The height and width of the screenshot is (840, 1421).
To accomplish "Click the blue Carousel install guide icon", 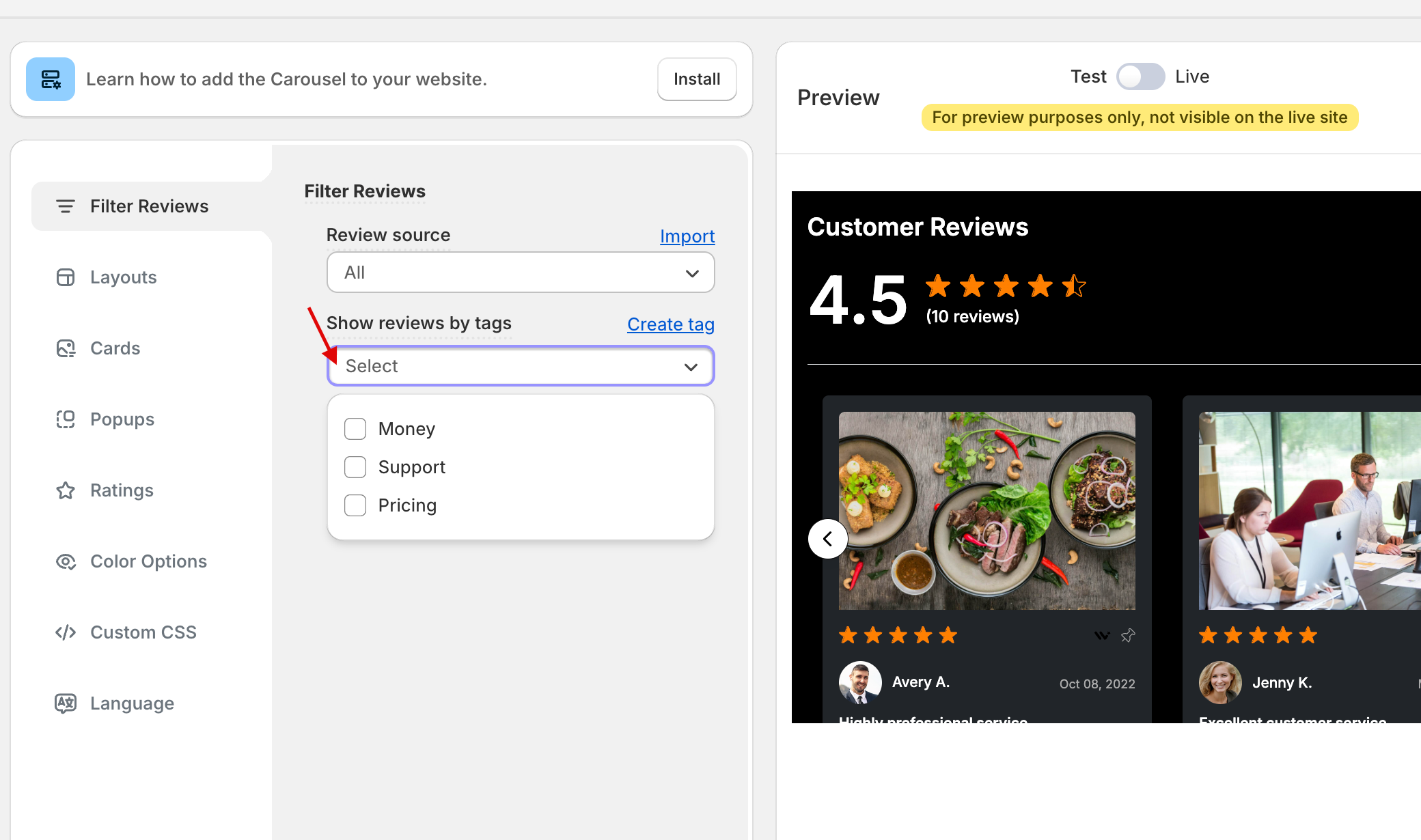I will [x=51, y=79].
